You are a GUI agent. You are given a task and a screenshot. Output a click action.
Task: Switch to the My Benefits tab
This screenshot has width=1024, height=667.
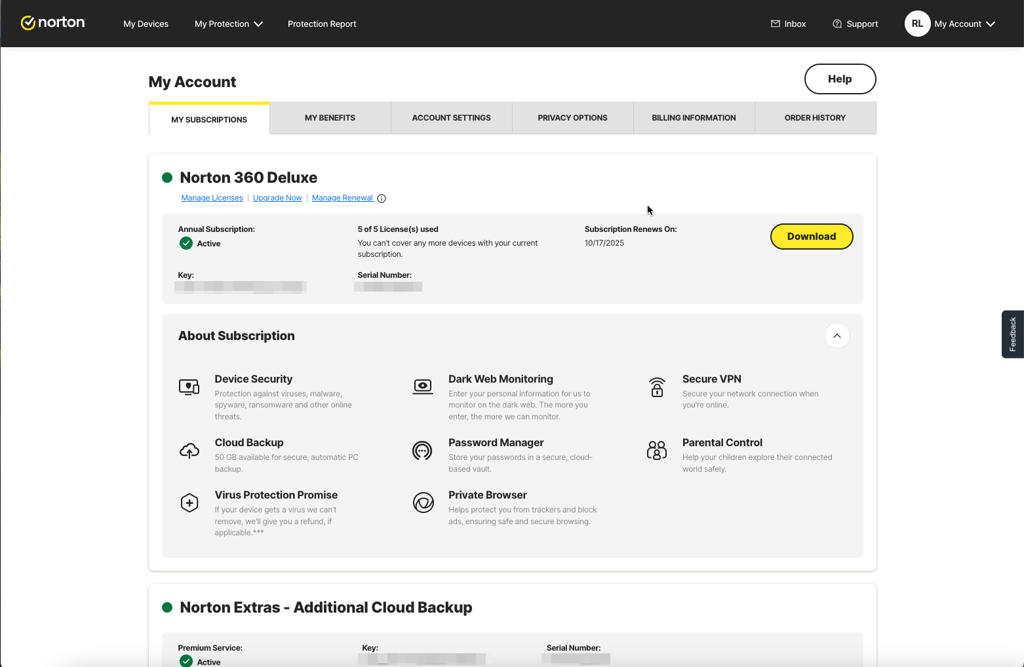[330, 118]
